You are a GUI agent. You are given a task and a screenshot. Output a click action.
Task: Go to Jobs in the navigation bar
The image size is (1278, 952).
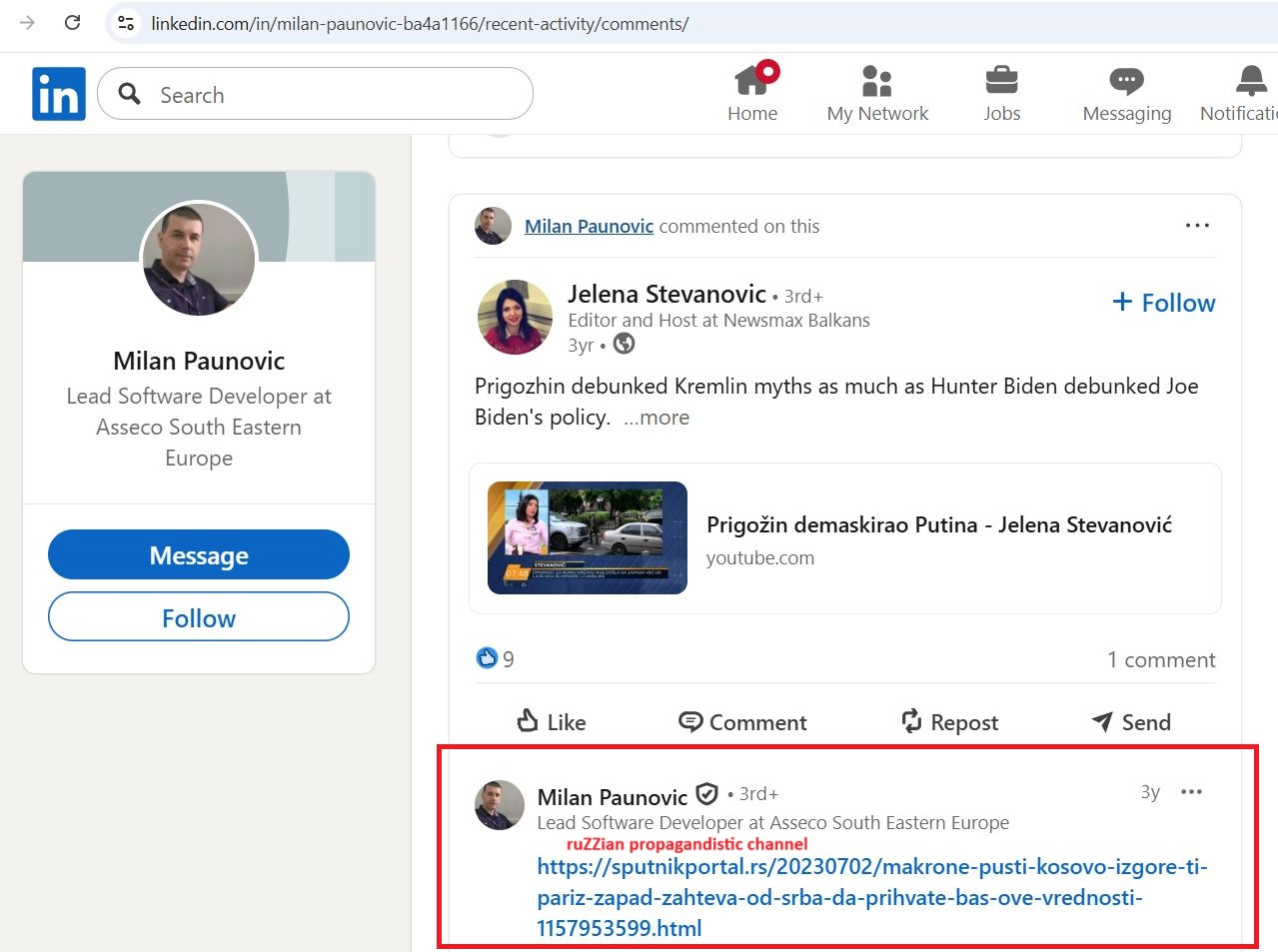(x=1001, y=93)
